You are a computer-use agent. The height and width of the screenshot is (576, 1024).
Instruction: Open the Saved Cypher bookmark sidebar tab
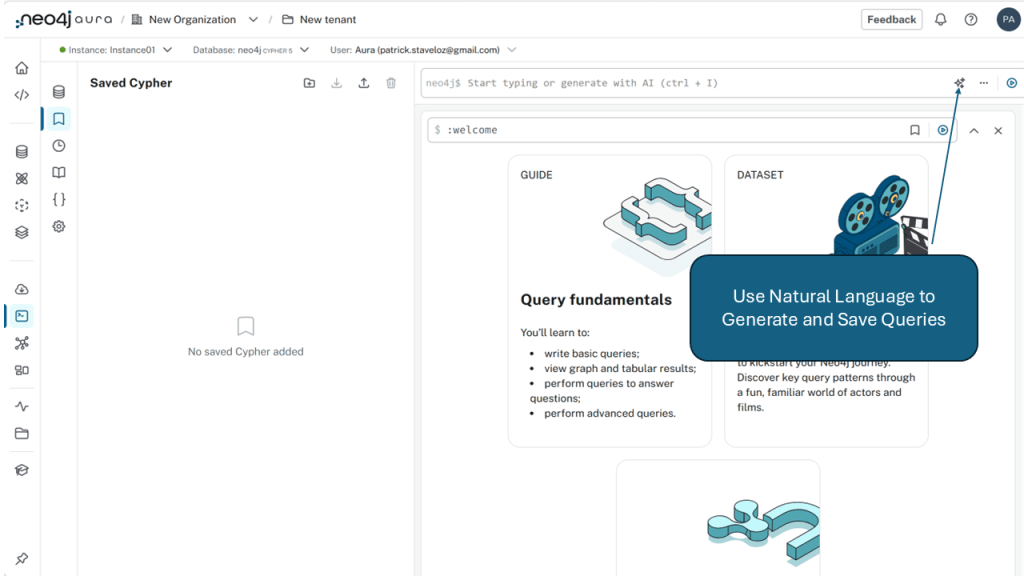pos(59,119)
